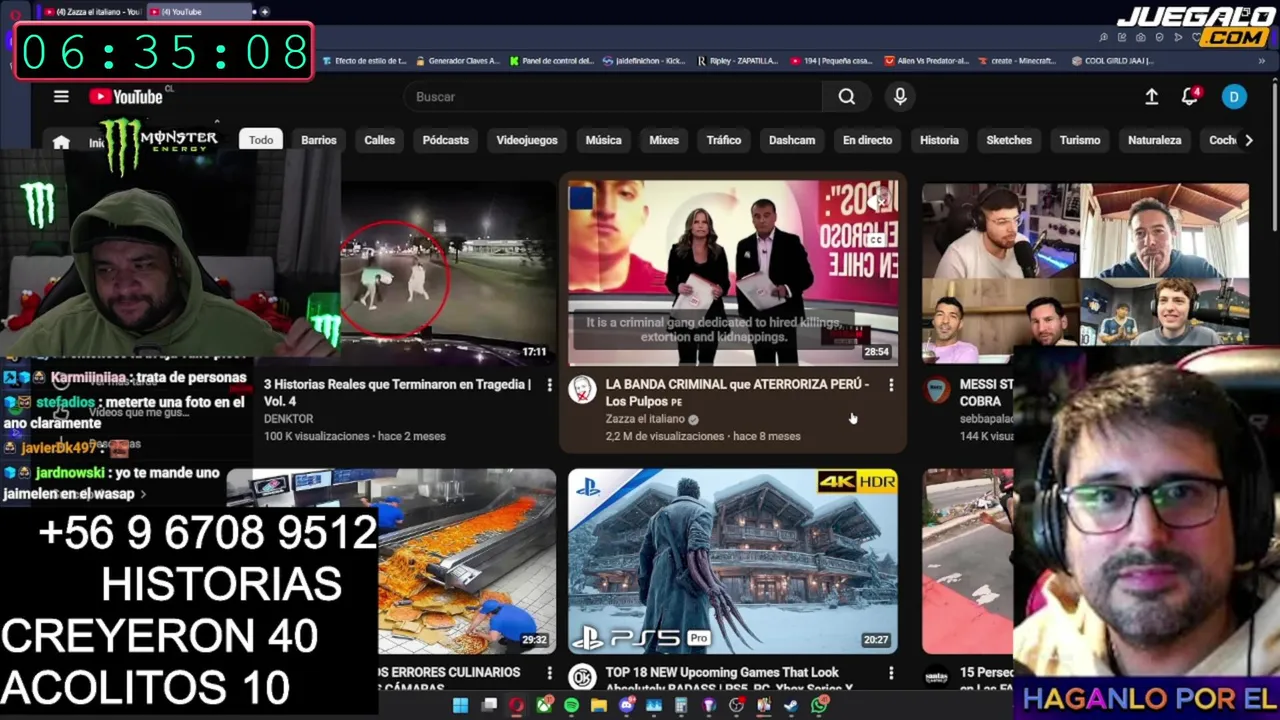Open COOL GIRLD JAAJ bookmark

1112,61
